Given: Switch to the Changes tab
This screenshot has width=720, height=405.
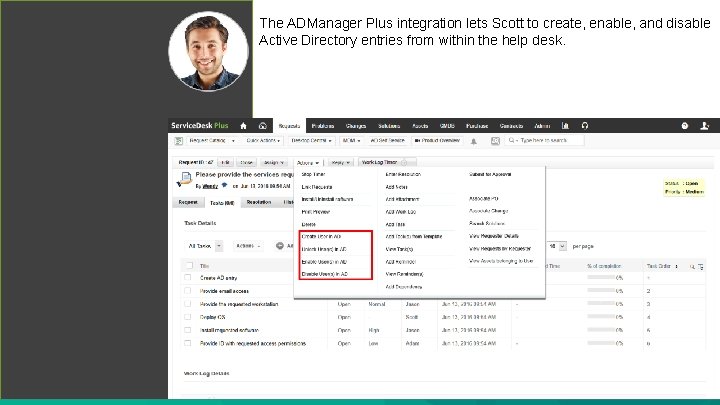Looking at the screenshot, I should click(356, 126).
